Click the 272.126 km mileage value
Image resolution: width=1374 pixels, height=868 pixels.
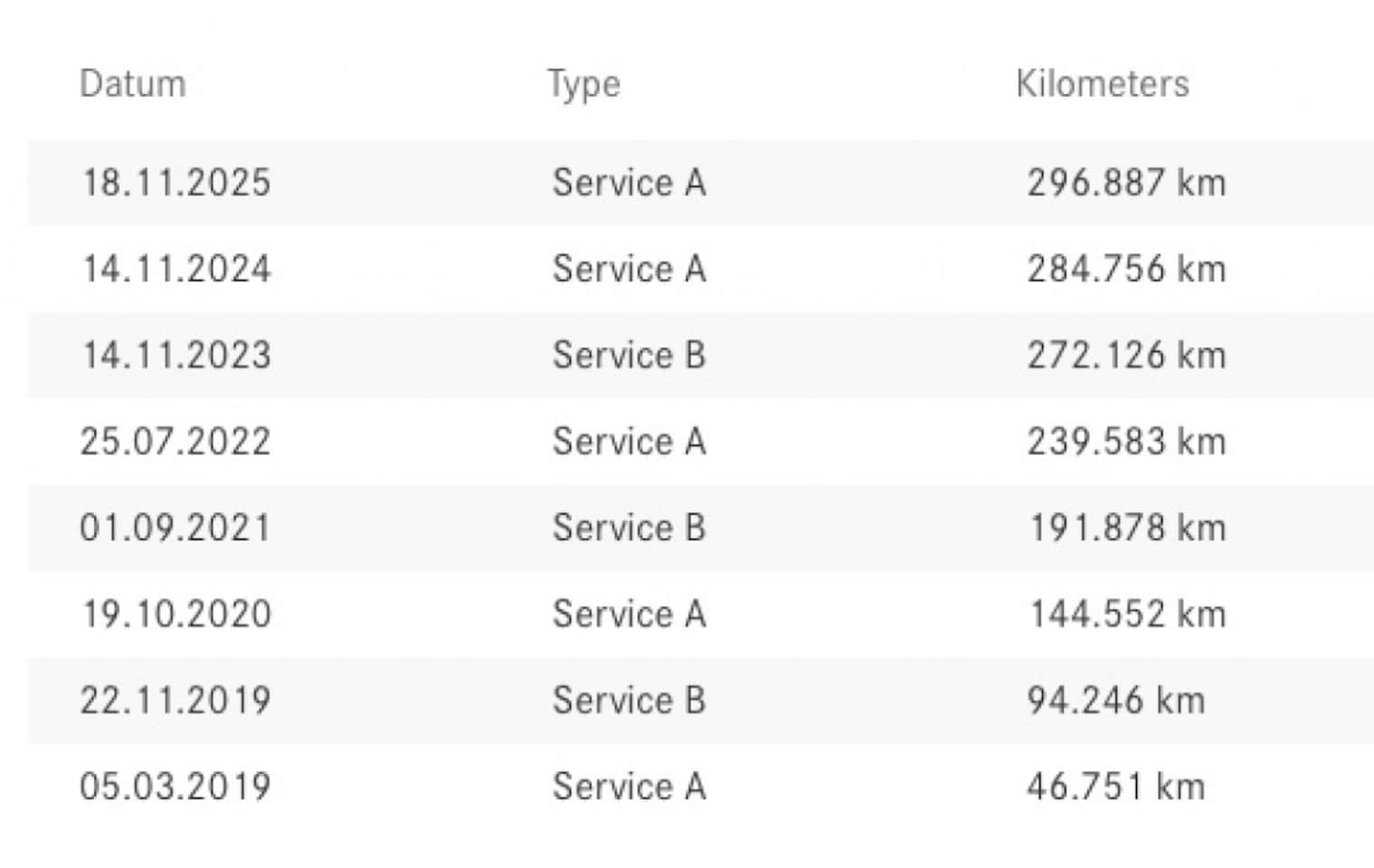tap(1126, 355)
